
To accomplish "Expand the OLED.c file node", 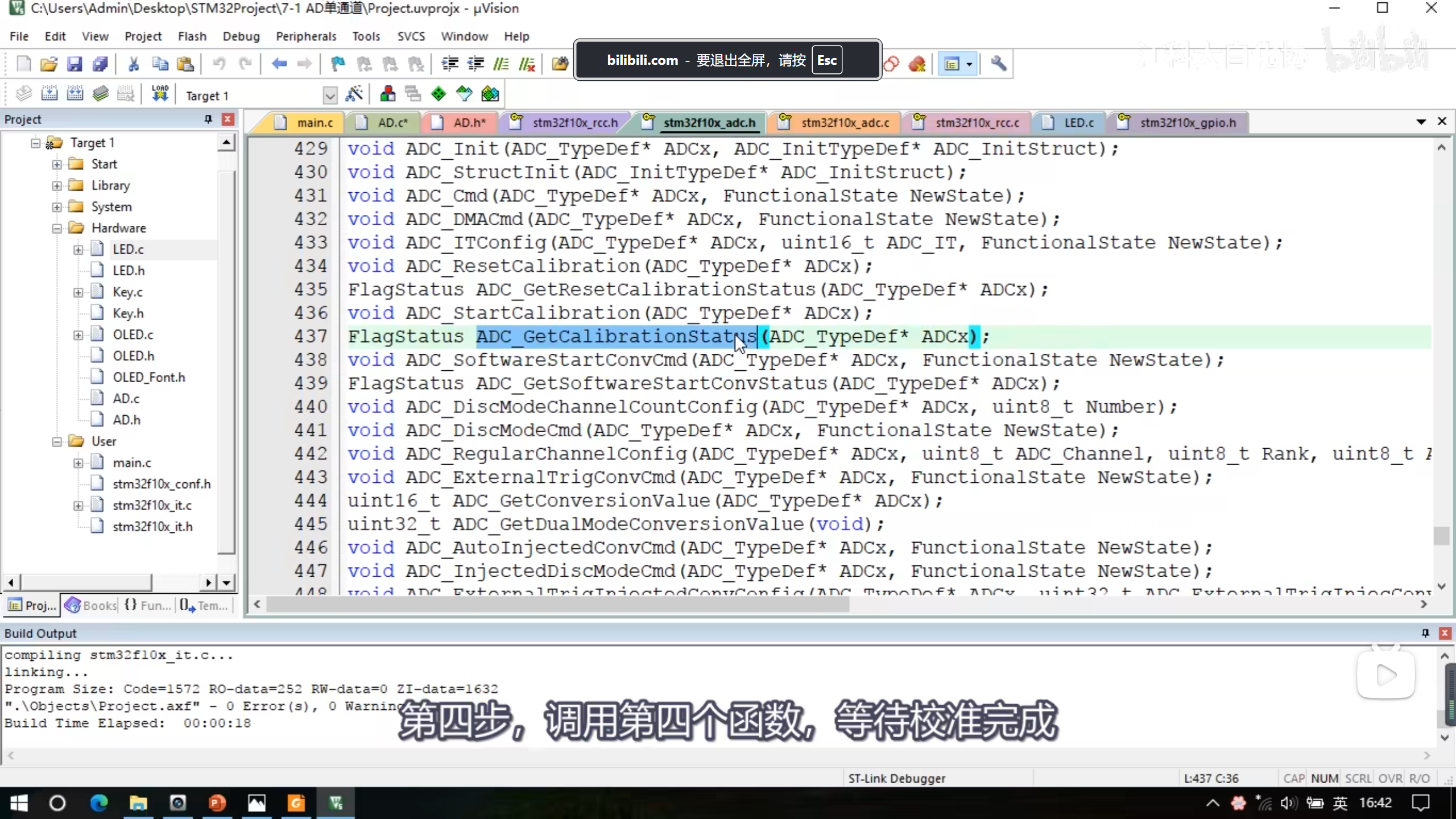I will coord(78,335).
